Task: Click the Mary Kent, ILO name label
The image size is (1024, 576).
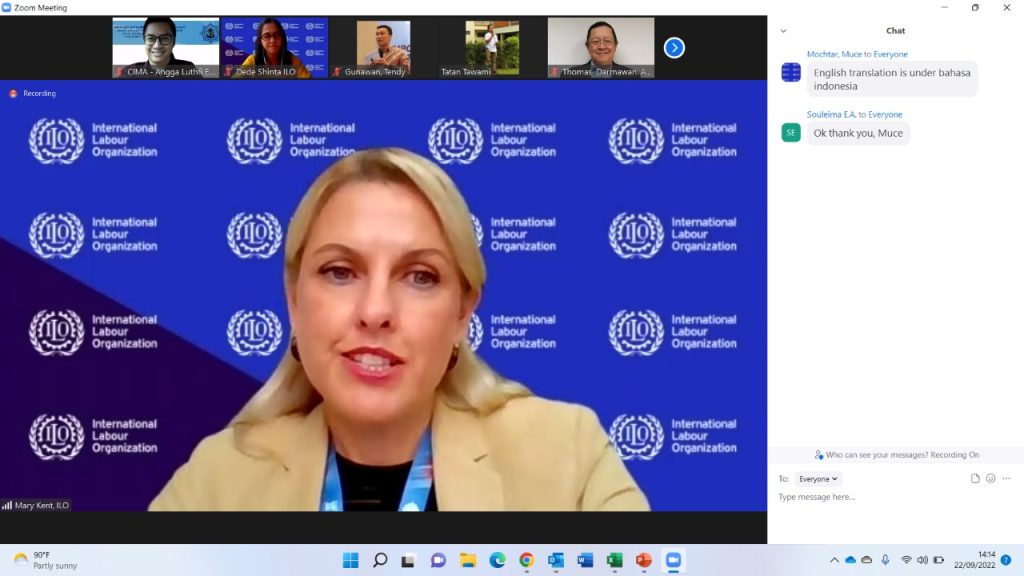Action: pos(42,505)
